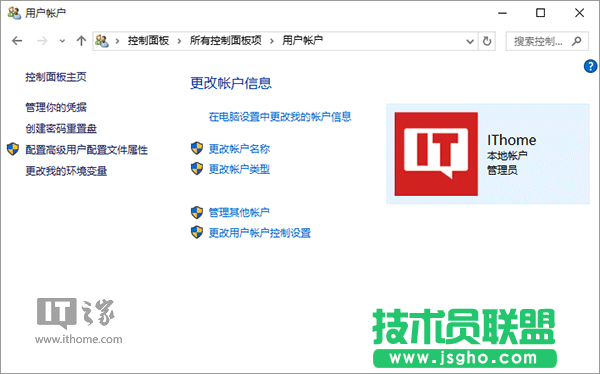
Task: Select 用户帐户 breadcrumb segment
Action: pos(303,40)
